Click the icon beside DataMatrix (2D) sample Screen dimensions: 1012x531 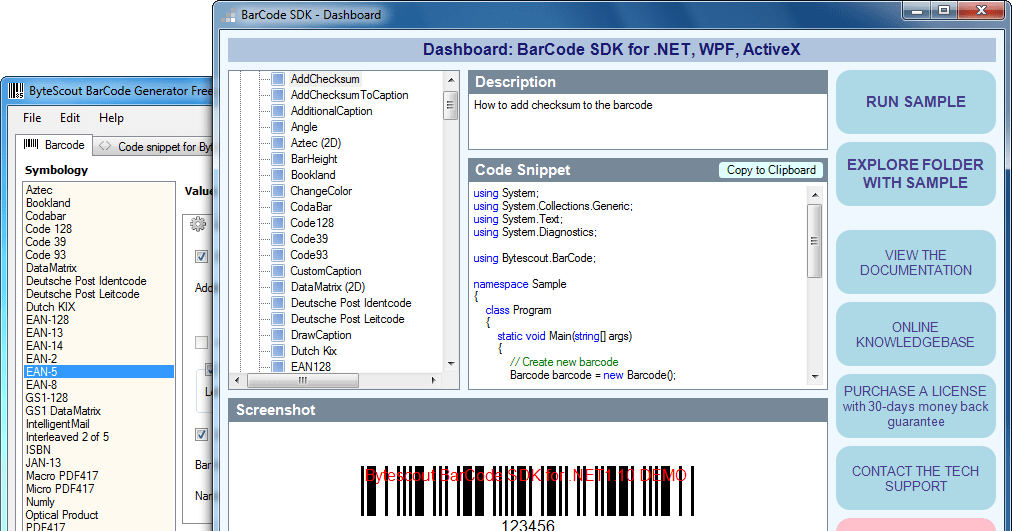278,287
